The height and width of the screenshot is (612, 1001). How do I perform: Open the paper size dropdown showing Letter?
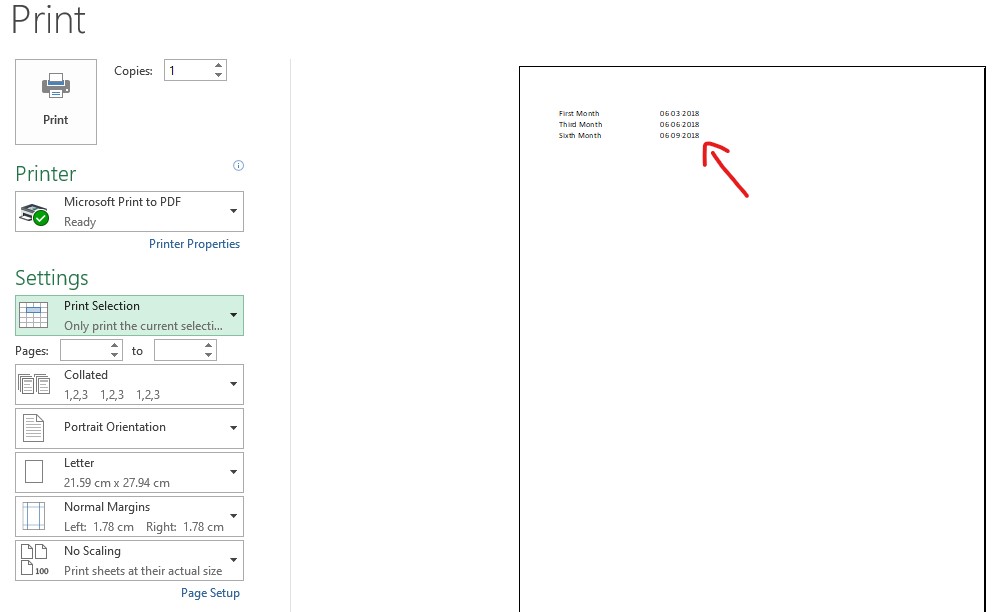[x=234, y=471]
